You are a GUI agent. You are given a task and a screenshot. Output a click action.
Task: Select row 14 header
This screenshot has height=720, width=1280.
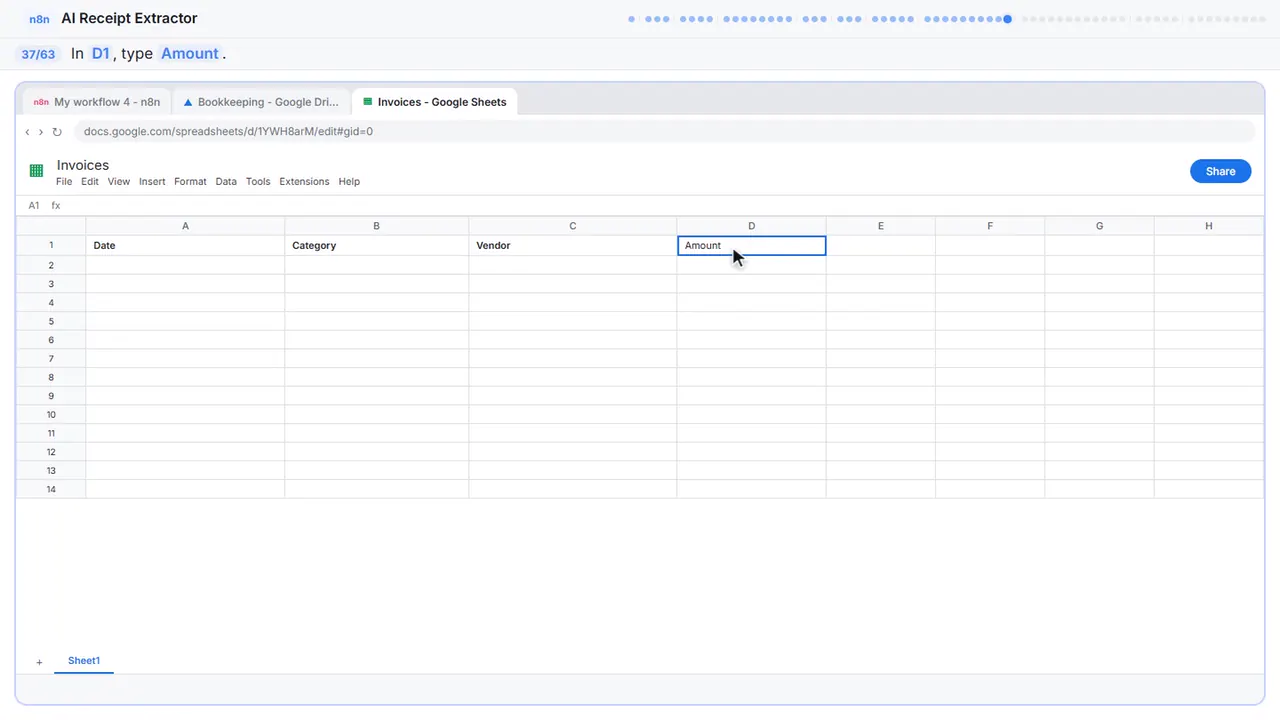(x=51, y=489)
